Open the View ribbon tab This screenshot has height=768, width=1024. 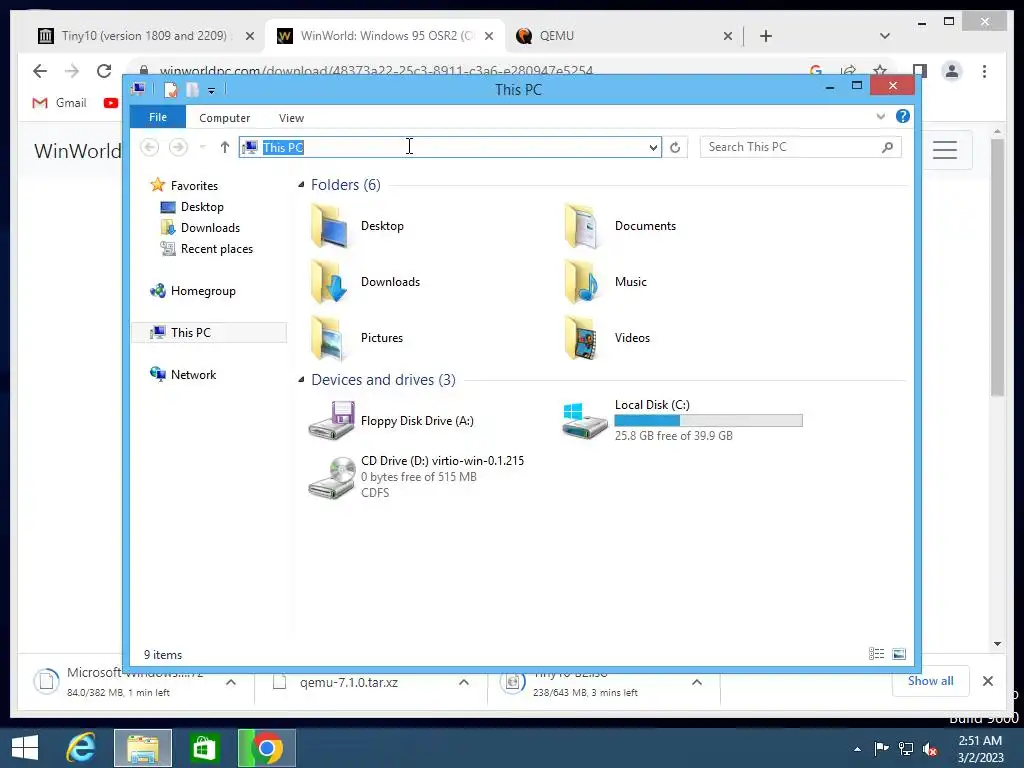click(291, 118)
